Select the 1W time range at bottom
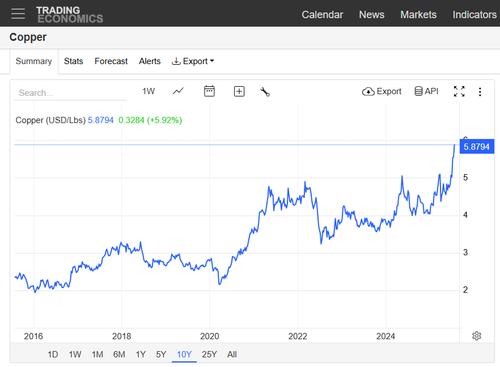The height and width of the screenshot is (367, 500). click(75, 354)
